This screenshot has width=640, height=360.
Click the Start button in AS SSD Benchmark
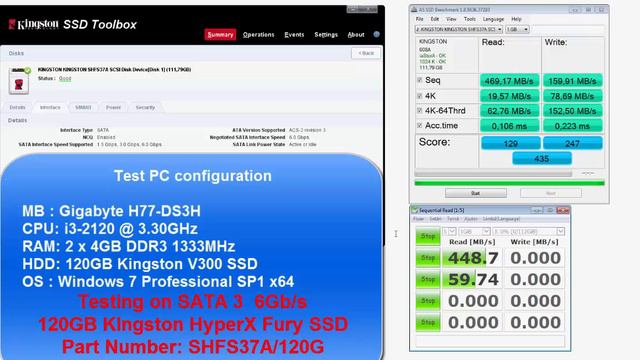tap(476, 193)
